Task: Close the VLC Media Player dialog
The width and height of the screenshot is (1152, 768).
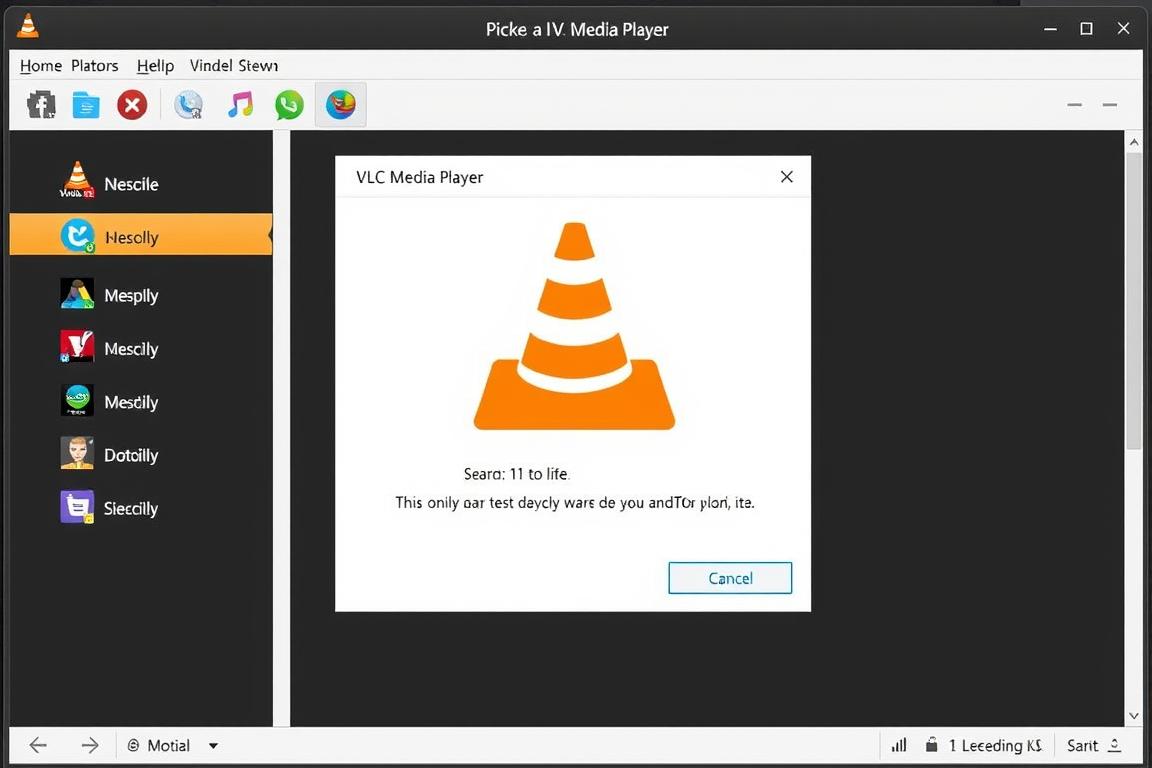Action: coord(787,176)
